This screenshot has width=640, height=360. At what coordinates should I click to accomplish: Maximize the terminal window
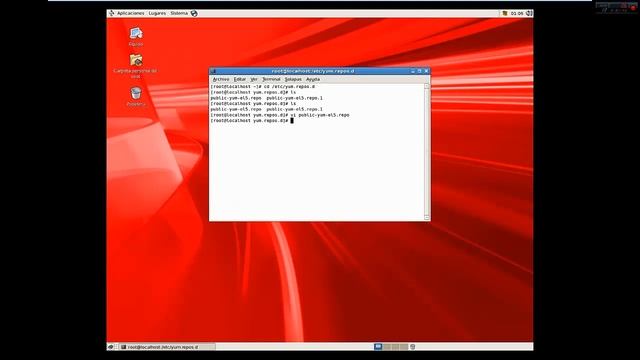tap(419, 71)
